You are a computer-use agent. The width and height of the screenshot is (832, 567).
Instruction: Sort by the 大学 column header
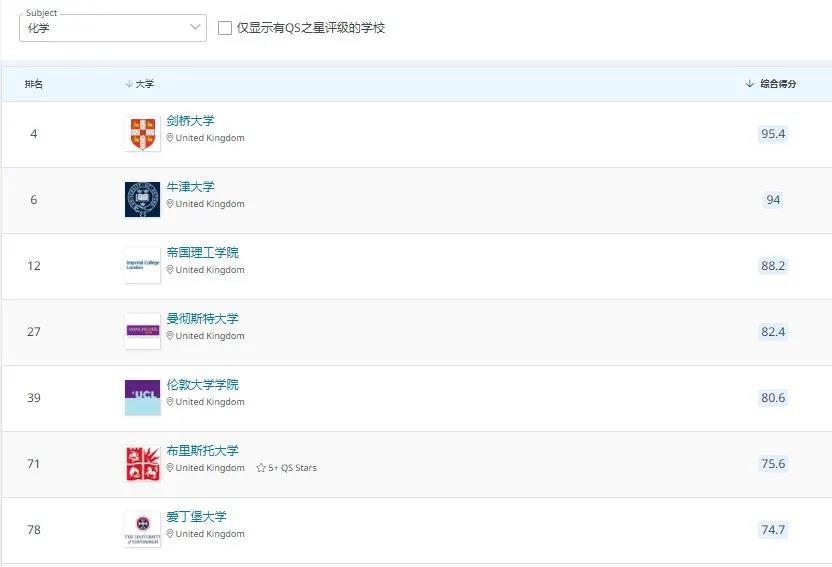[x=144, y=84]
